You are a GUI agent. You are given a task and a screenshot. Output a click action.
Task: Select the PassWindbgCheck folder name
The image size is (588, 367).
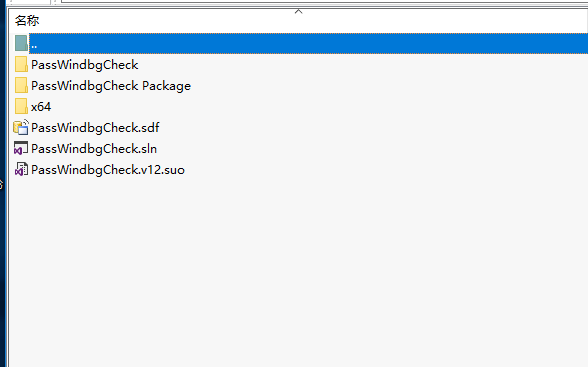85,65
